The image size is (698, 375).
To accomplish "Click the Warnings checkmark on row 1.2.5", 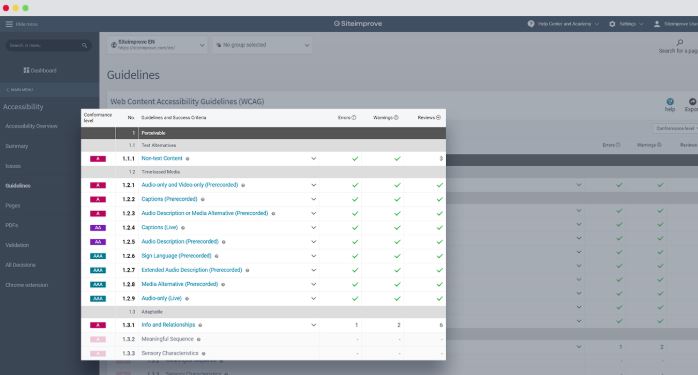I will click(x=397, y=242).
